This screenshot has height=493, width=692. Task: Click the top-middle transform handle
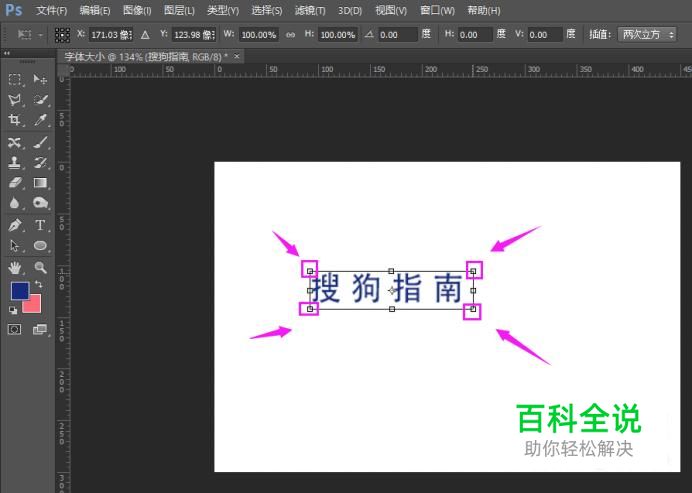pyautogui.click(x=391, y=271)
